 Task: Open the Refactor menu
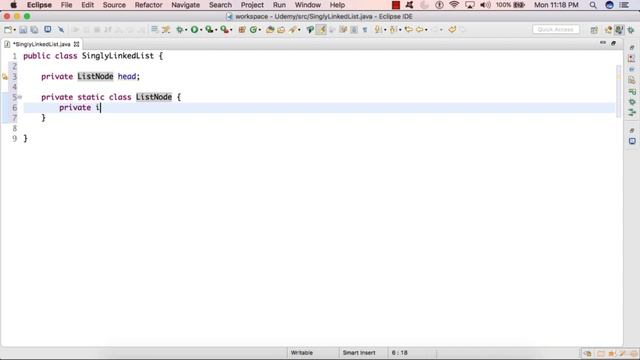tap(149, 5)
